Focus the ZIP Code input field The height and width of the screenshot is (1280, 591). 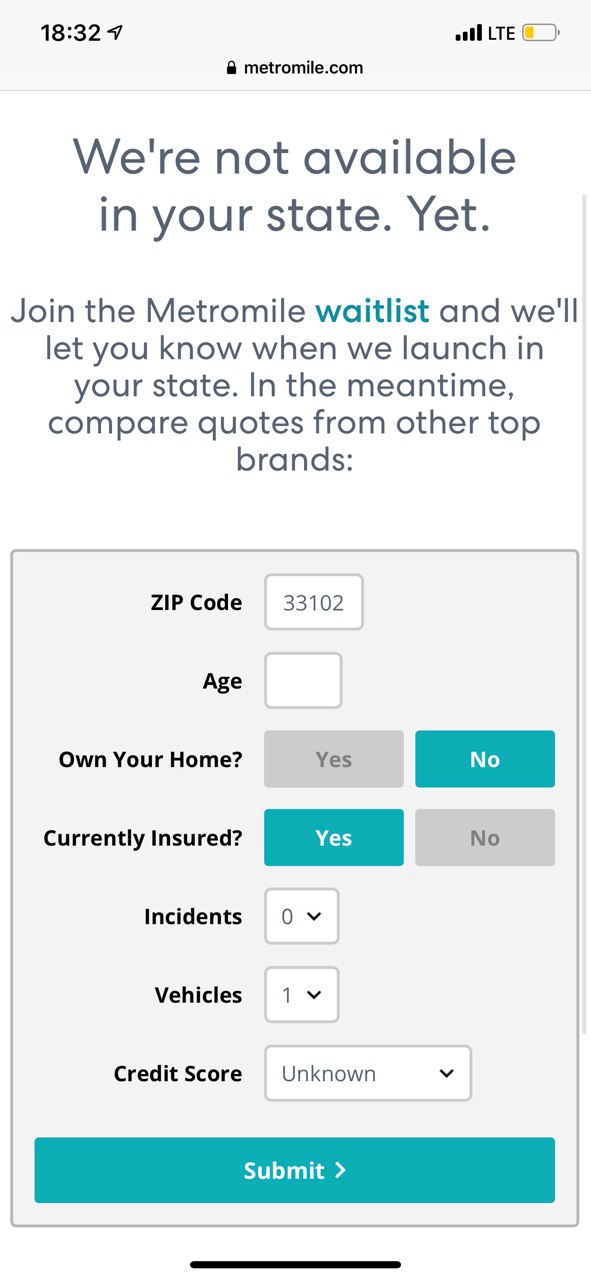pyautogui.click(x=314, y=602)
